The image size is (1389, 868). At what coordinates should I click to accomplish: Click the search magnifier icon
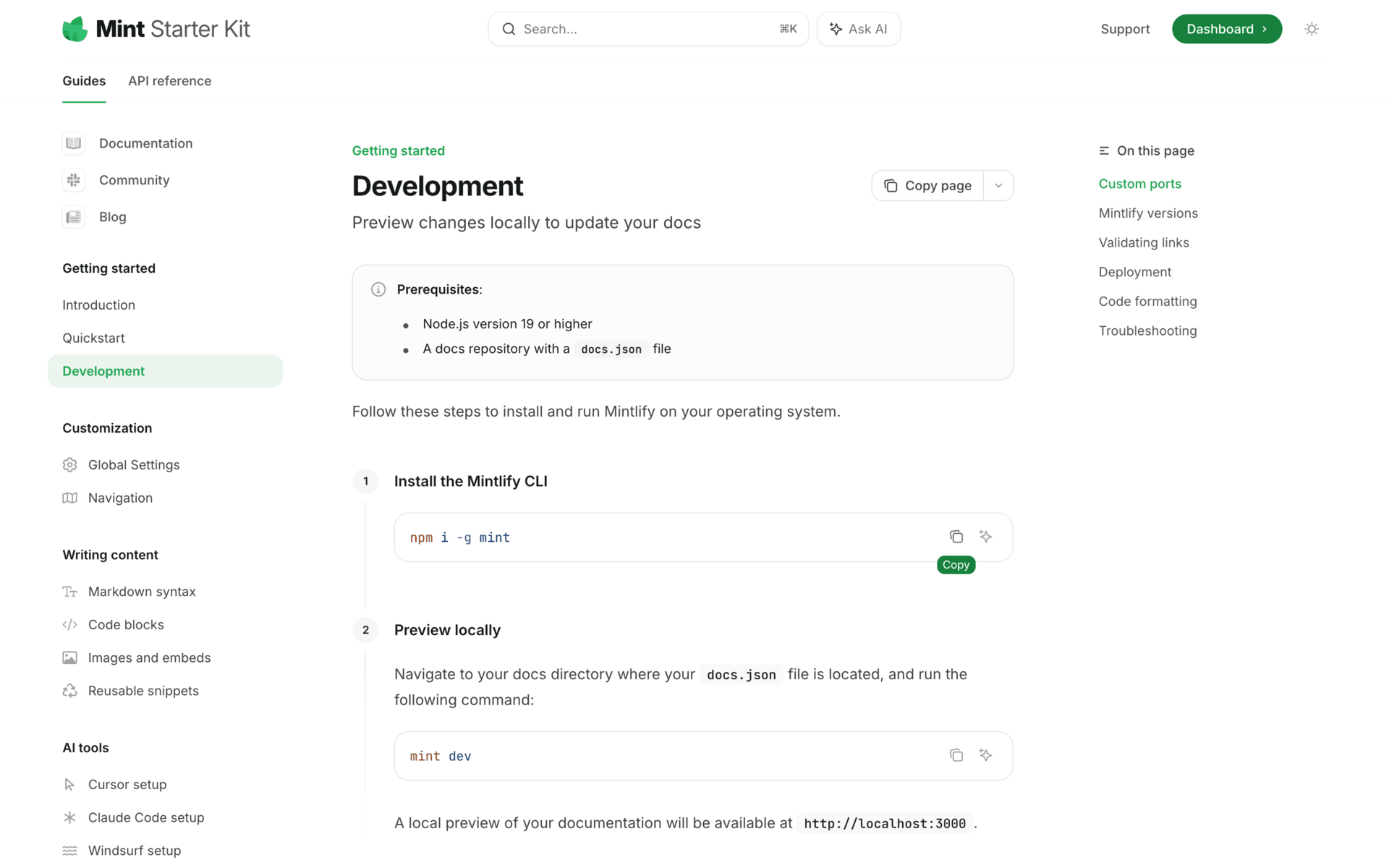pos(509,29)
